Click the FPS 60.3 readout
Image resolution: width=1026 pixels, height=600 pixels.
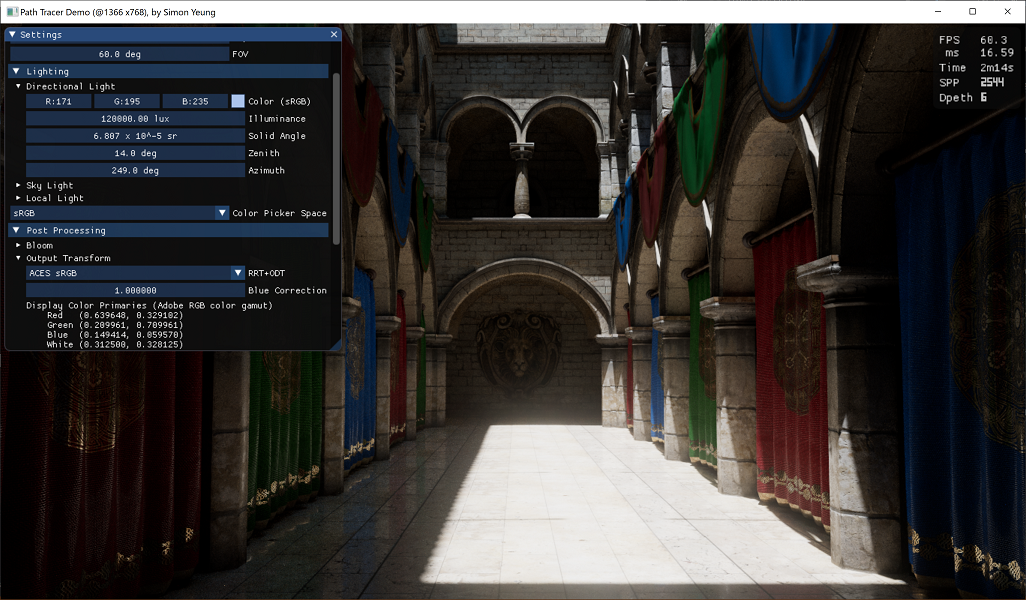(x=973, y=40)
